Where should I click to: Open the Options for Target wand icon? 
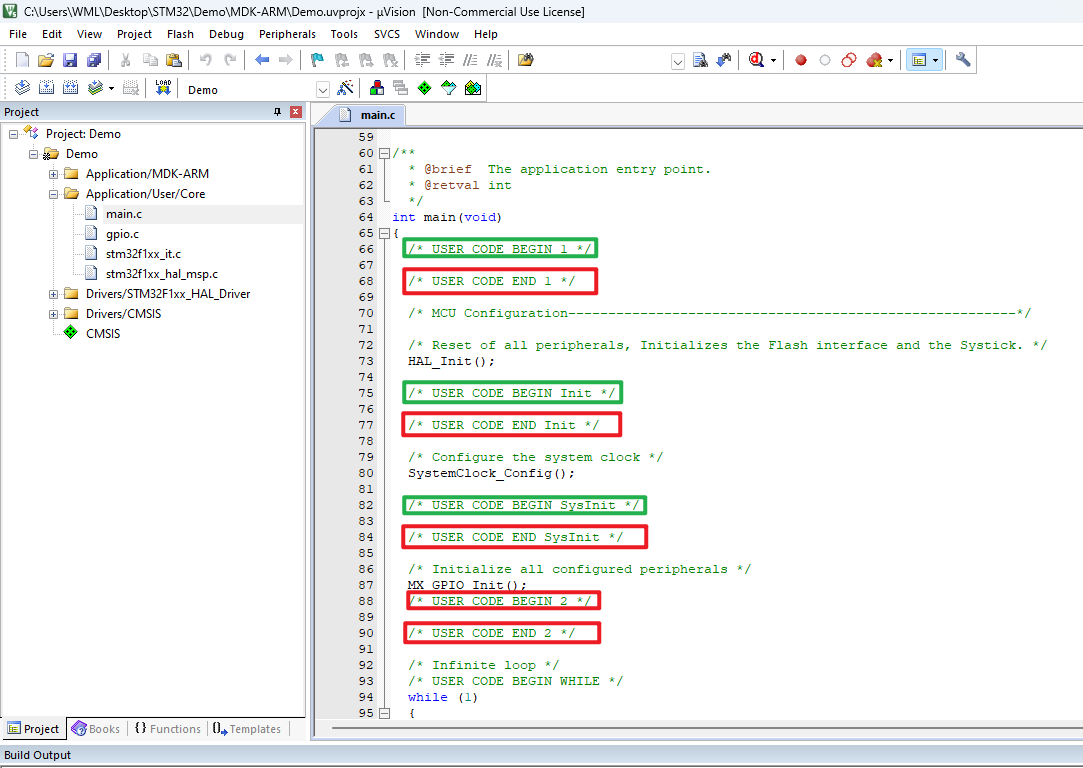click(x=345, y=88)
